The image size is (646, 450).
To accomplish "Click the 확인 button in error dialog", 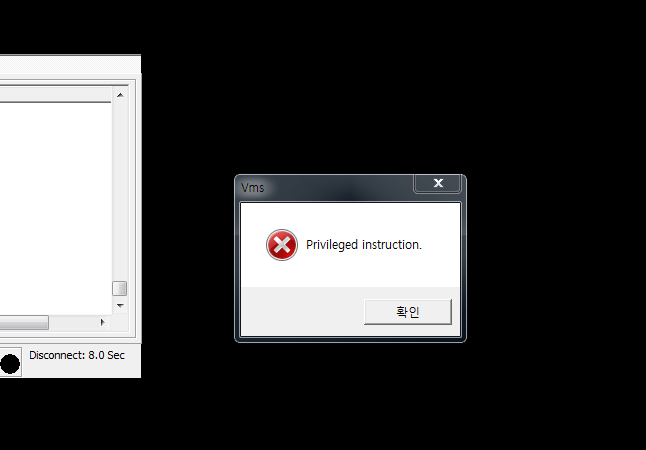I will pyautogui.click(x=408, y=312).
